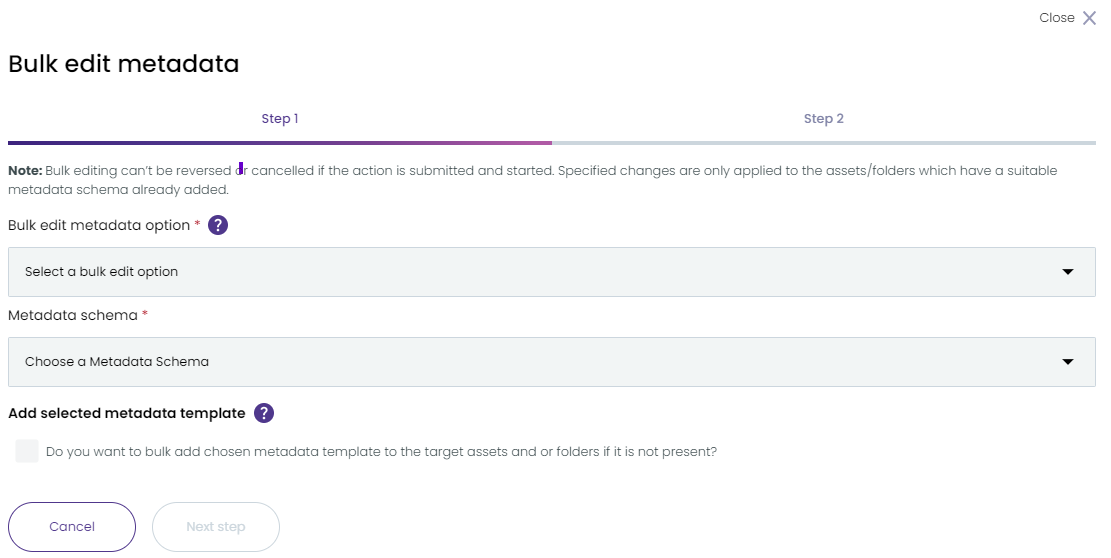This screenshot has width=1111, height=558.
Task: Click the grey Step 2 progress bar segment
Action: (x=823, y=143)
